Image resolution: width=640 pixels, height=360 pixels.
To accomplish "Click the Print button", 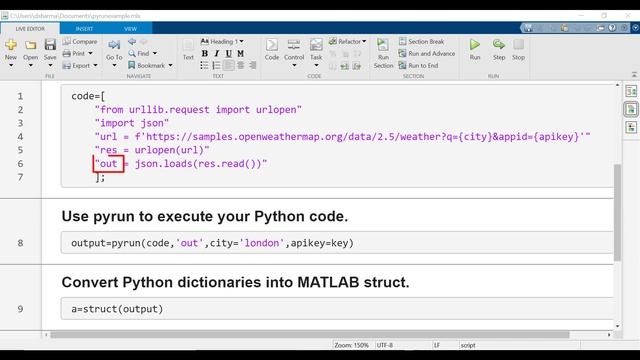I will point(74,53).
